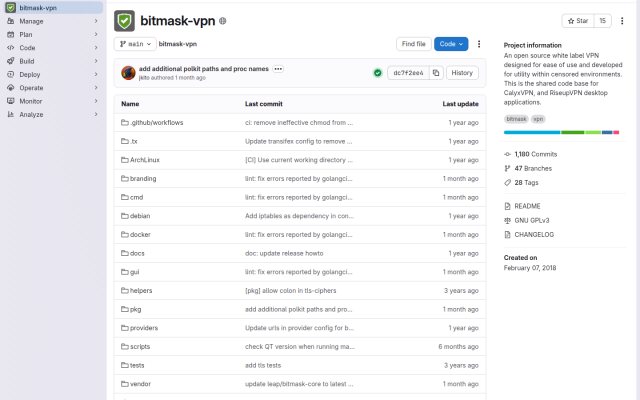Open the Code clone dropdown
640x400 pixels.
[x=451, y=44]
